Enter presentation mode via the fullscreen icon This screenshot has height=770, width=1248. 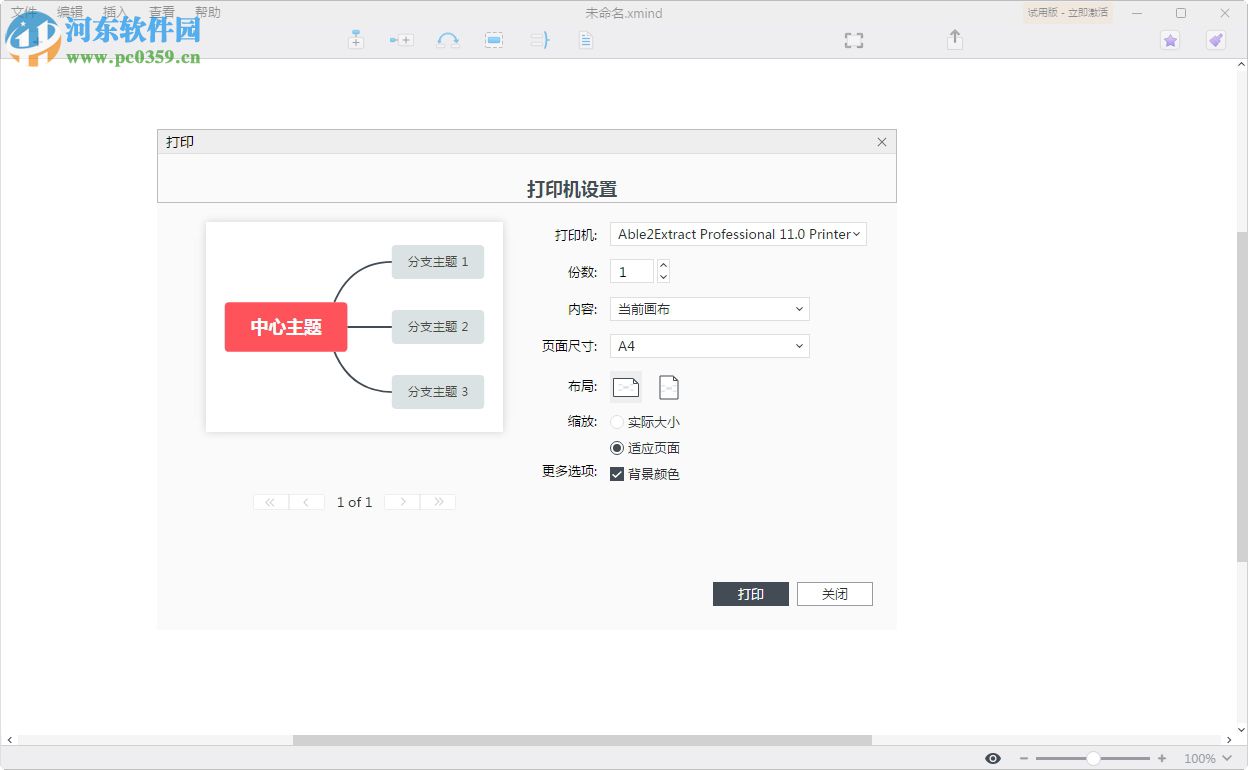(x=853, y=40)
